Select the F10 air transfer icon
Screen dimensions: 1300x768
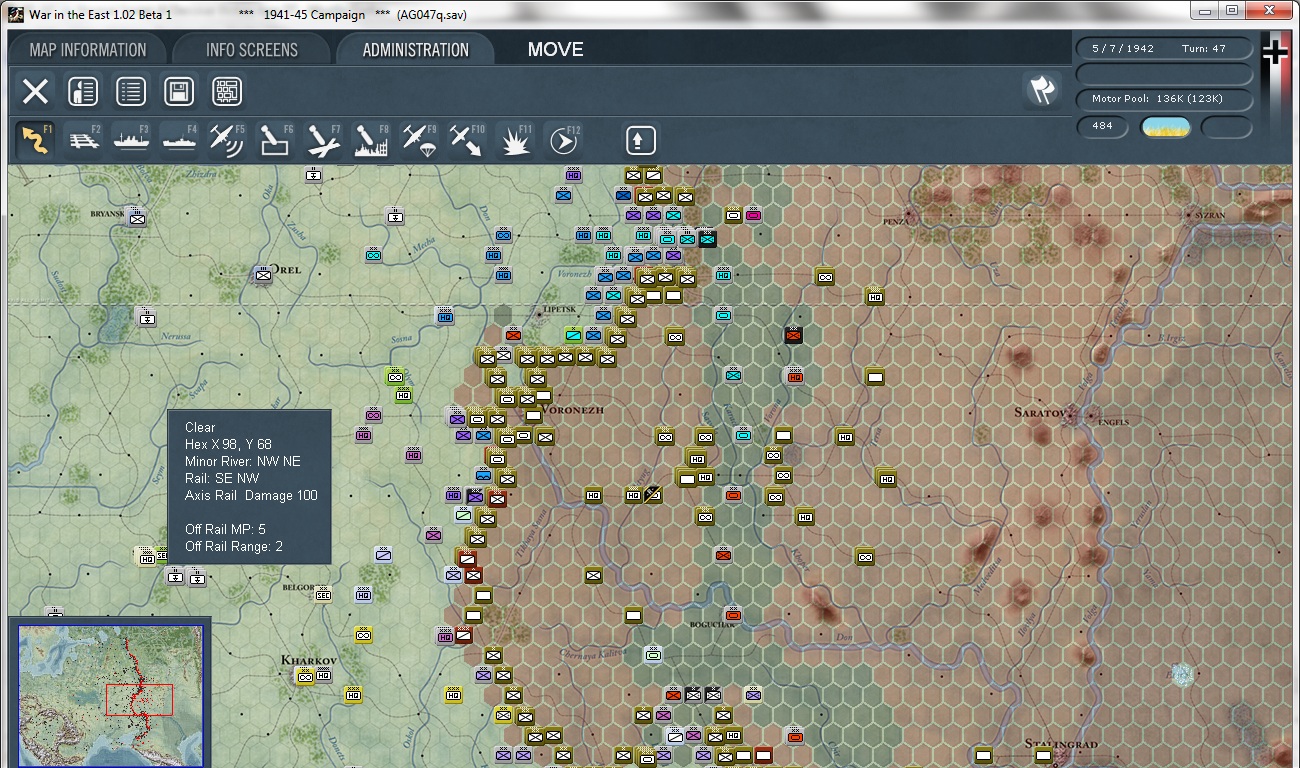click(468, 140)
